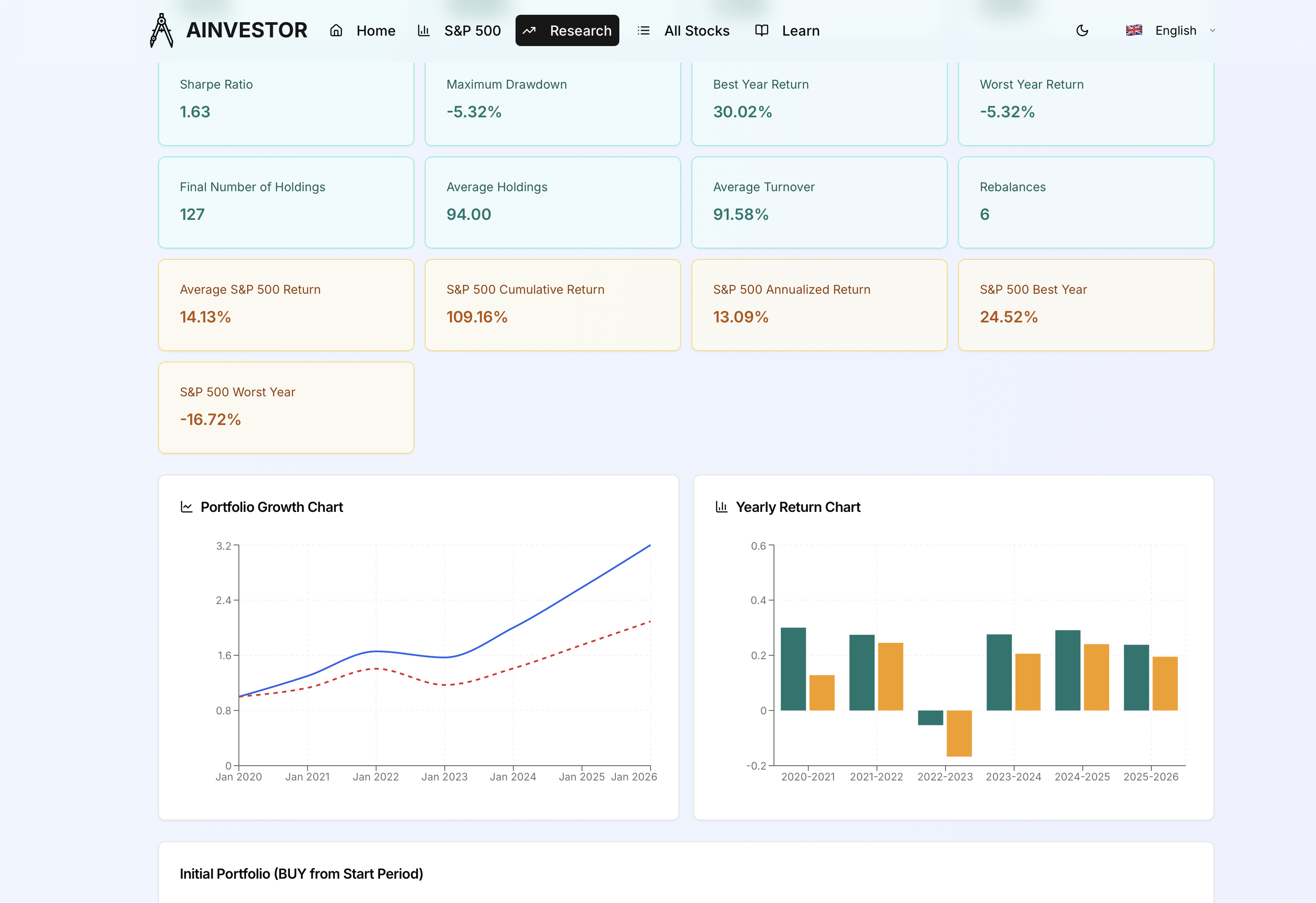
Task: Click the S&P 500 bar chart icon
Action: (423, 30)
